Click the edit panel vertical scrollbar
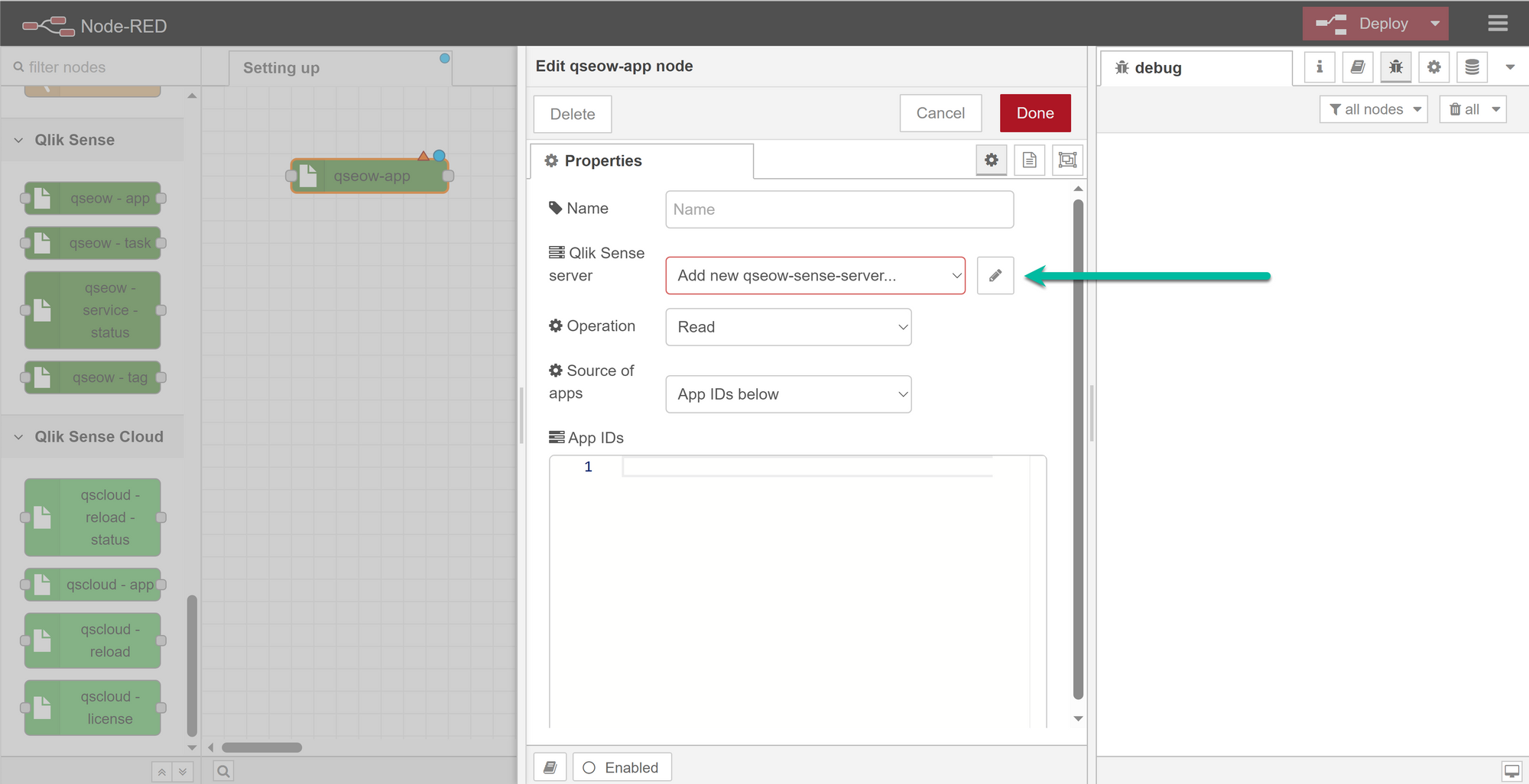This screenshot has height=784, width=1529. coord(1078,449)
